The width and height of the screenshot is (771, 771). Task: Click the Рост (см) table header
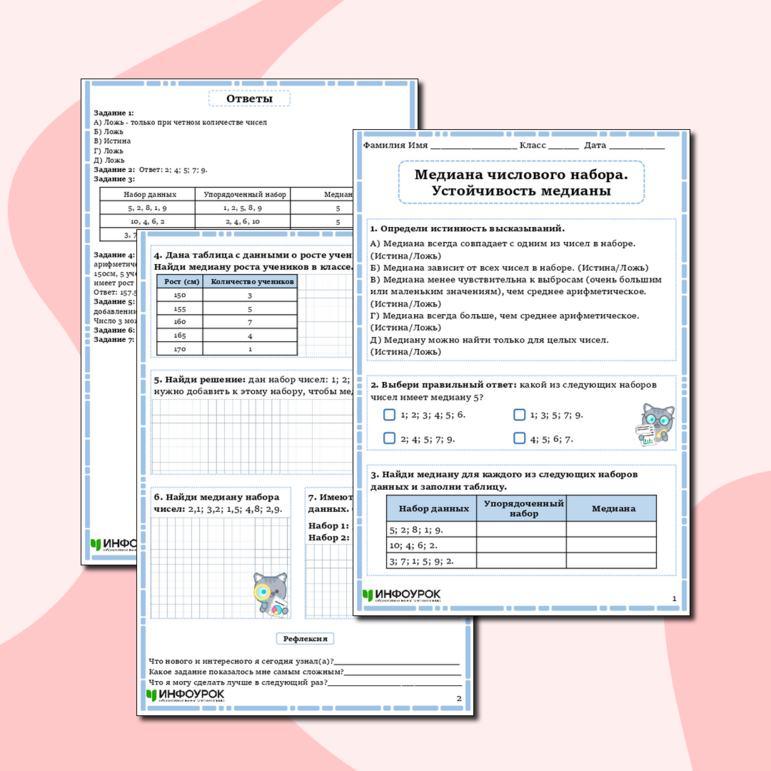179,281
